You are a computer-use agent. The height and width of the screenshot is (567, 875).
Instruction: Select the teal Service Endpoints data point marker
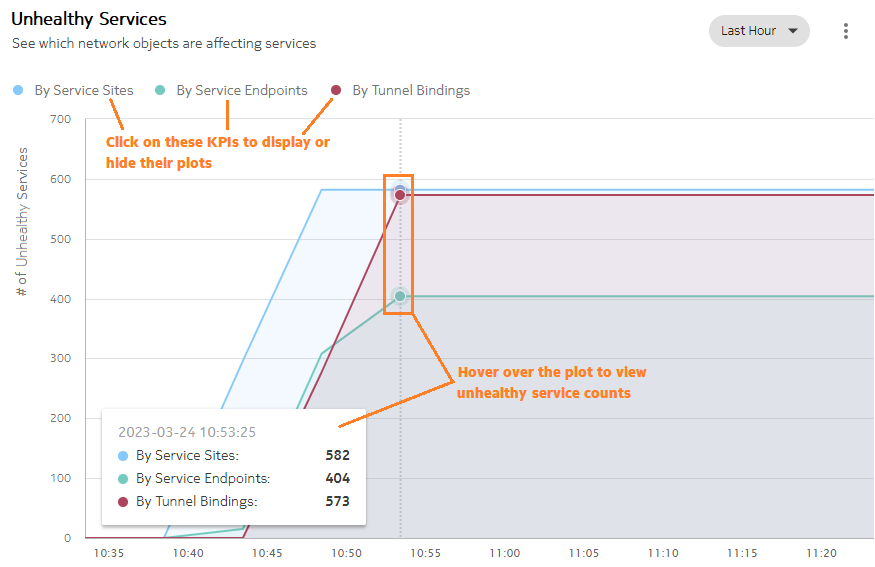pos(400,296)
